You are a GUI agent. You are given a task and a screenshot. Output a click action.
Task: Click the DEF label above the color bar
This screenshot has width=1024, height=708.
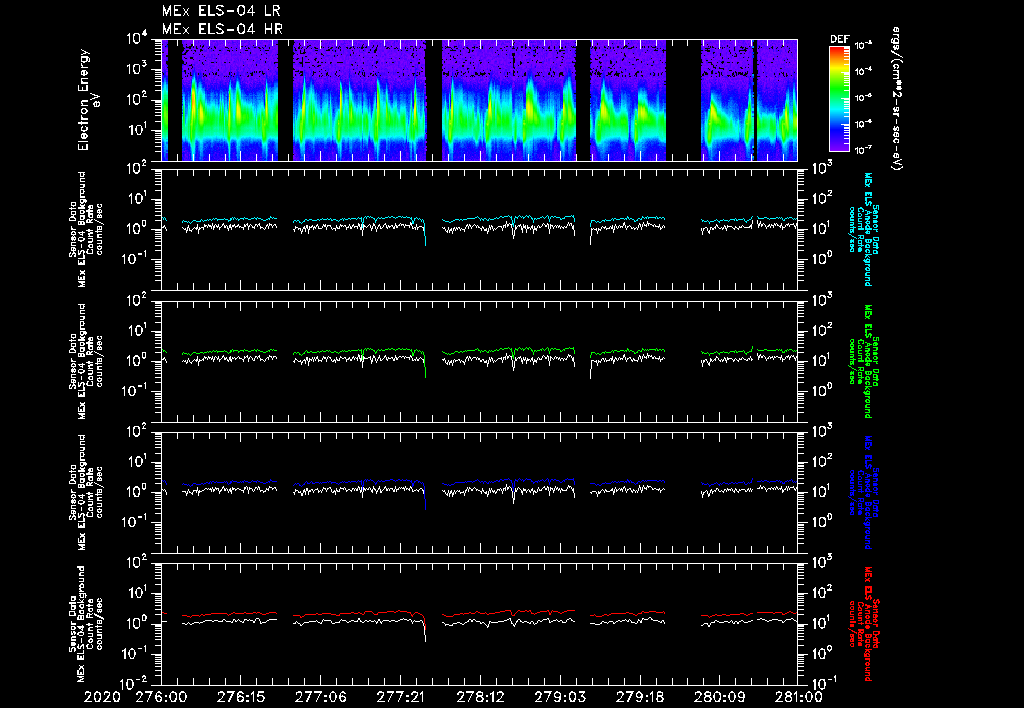pos(839,39)
